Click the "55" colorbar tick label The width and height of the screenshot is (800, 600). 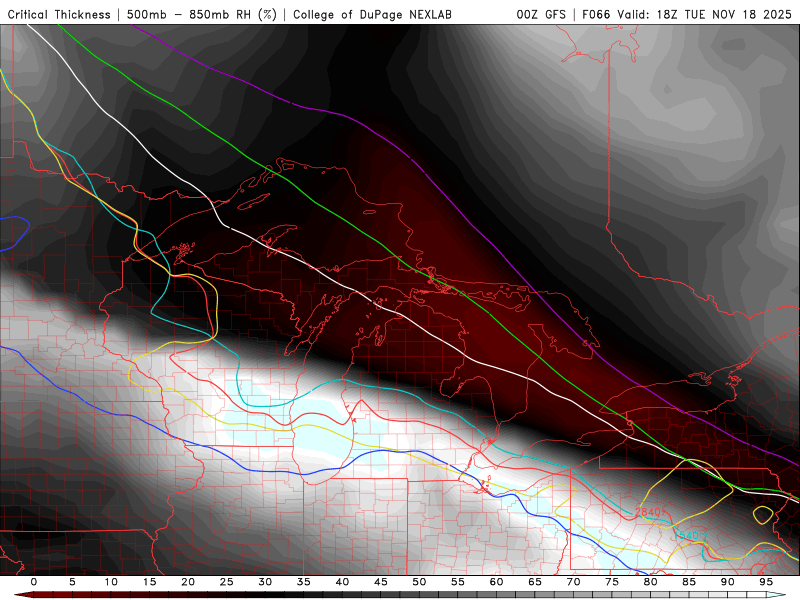[x=458, y=582]
